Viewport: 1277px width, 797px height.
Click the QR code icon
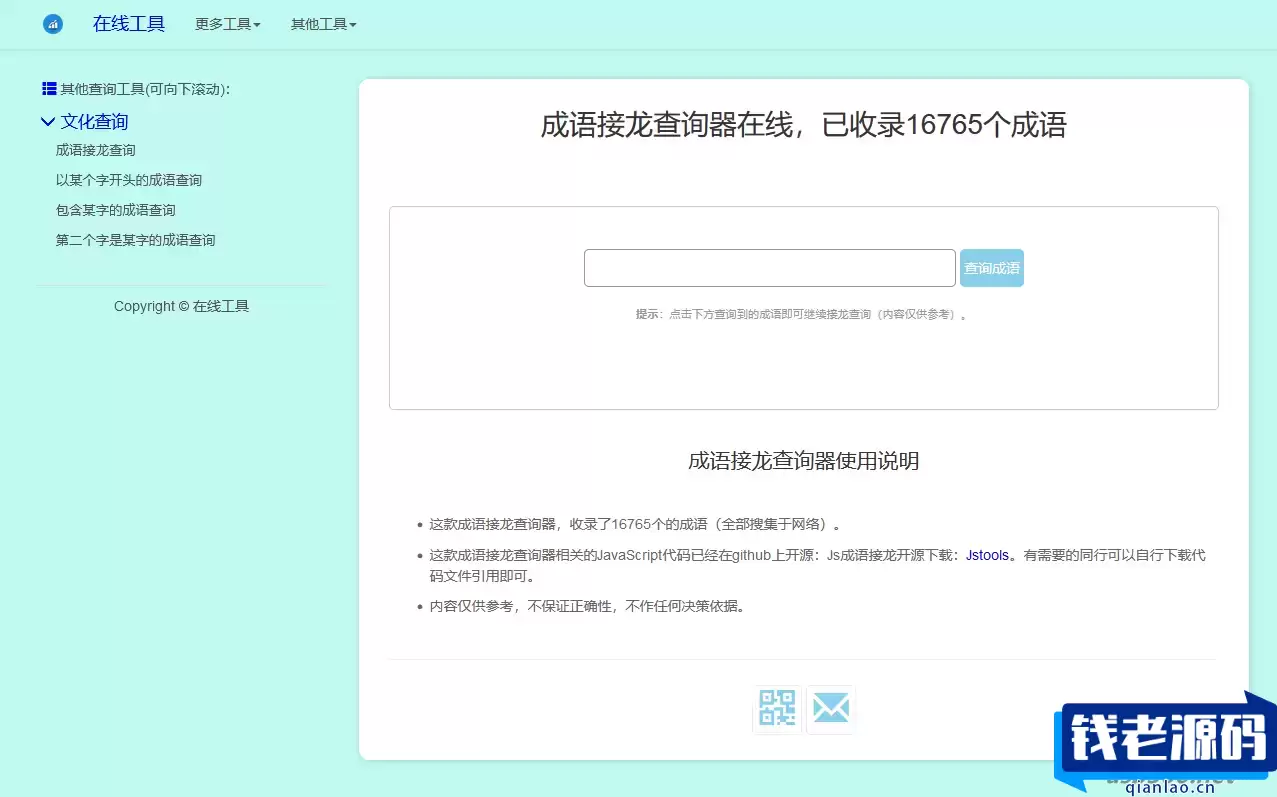777,709
